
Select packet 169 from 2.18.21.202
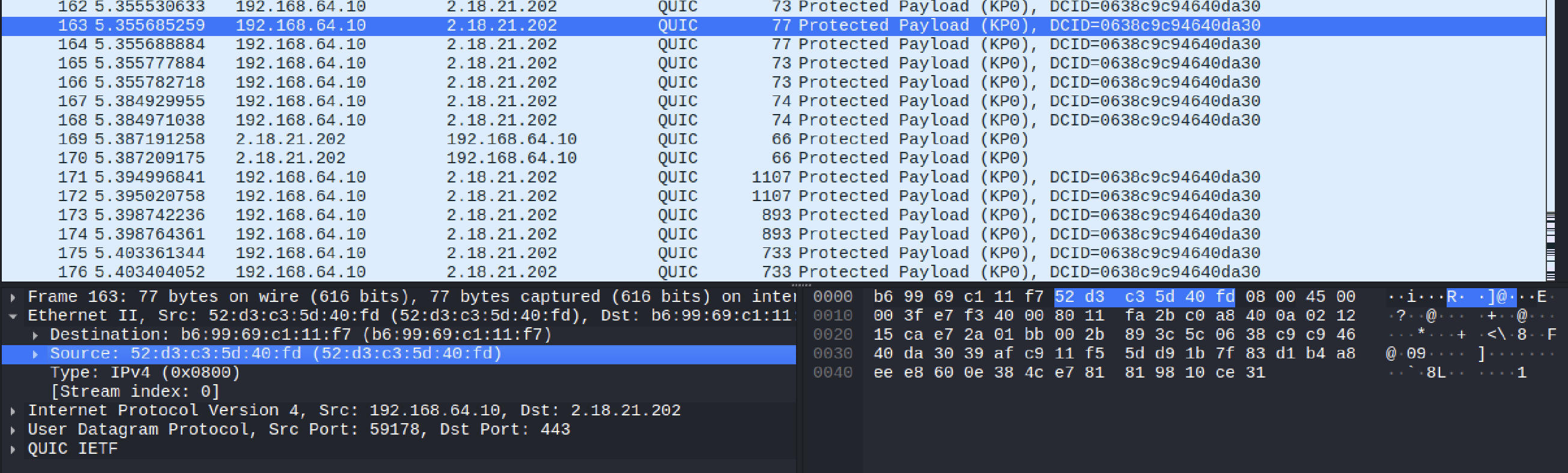[x=773, y=139]
